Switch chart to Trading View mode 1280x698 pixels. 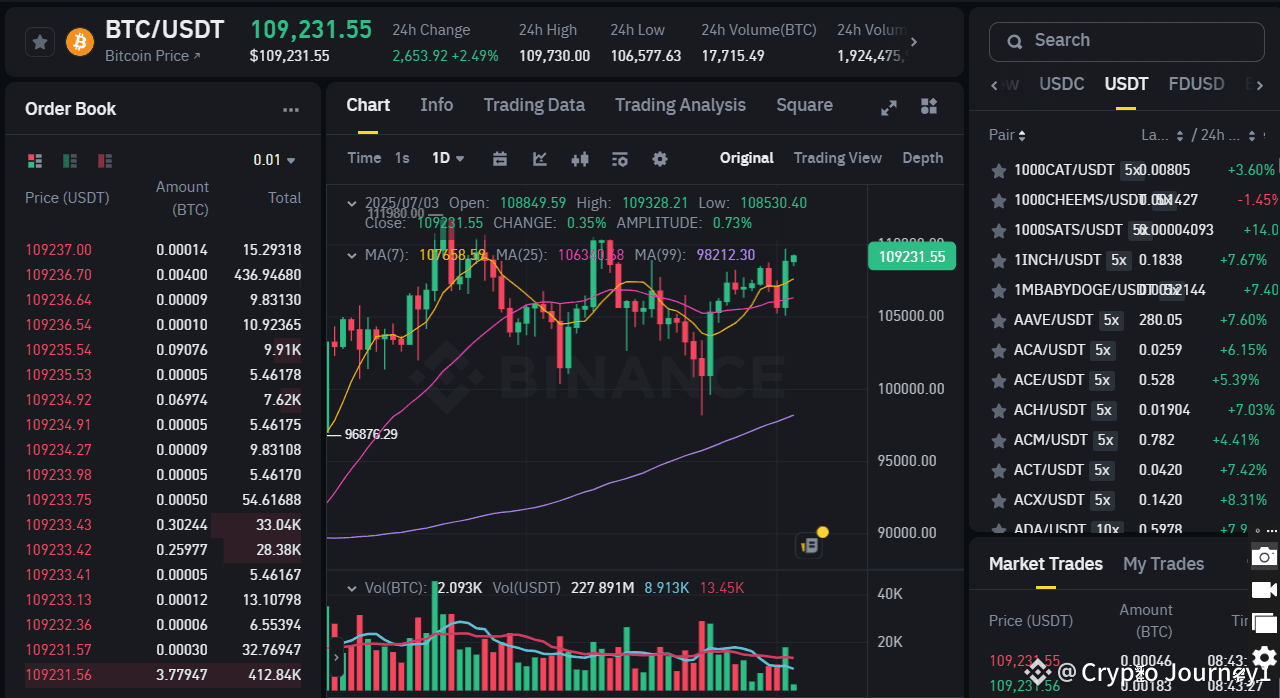coord(837,158)
